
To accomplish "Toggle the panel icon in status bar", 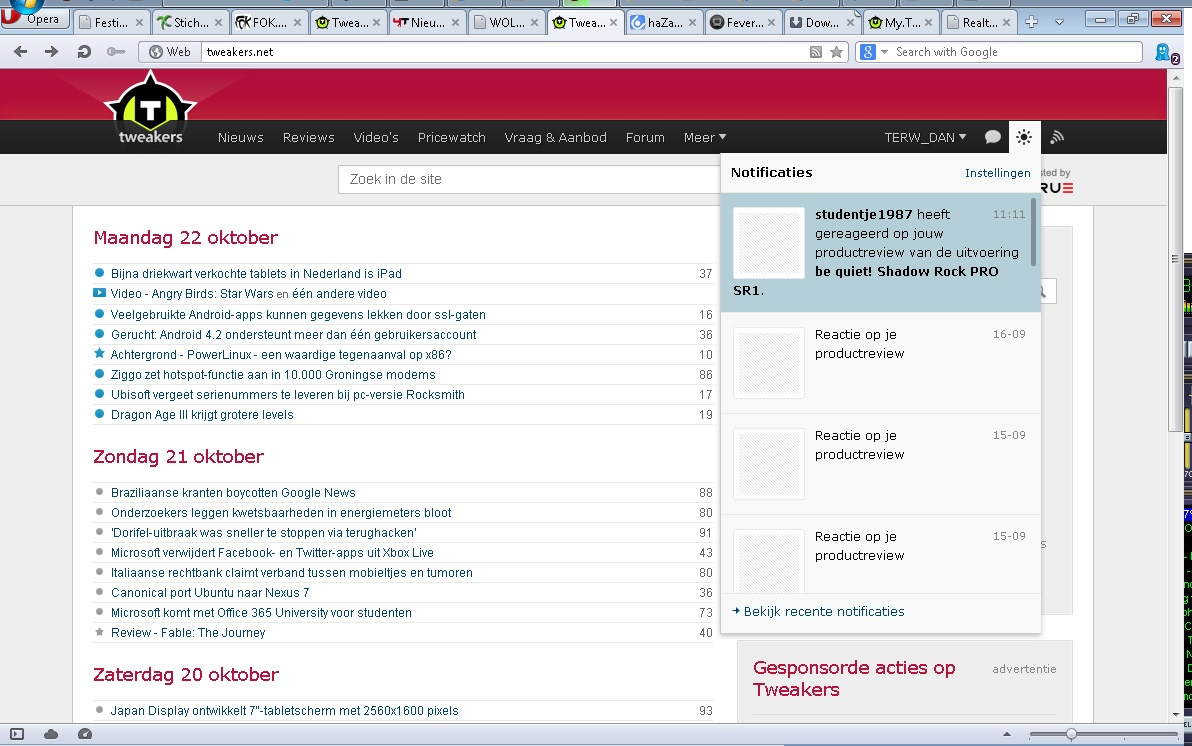I will coord(17,734).
